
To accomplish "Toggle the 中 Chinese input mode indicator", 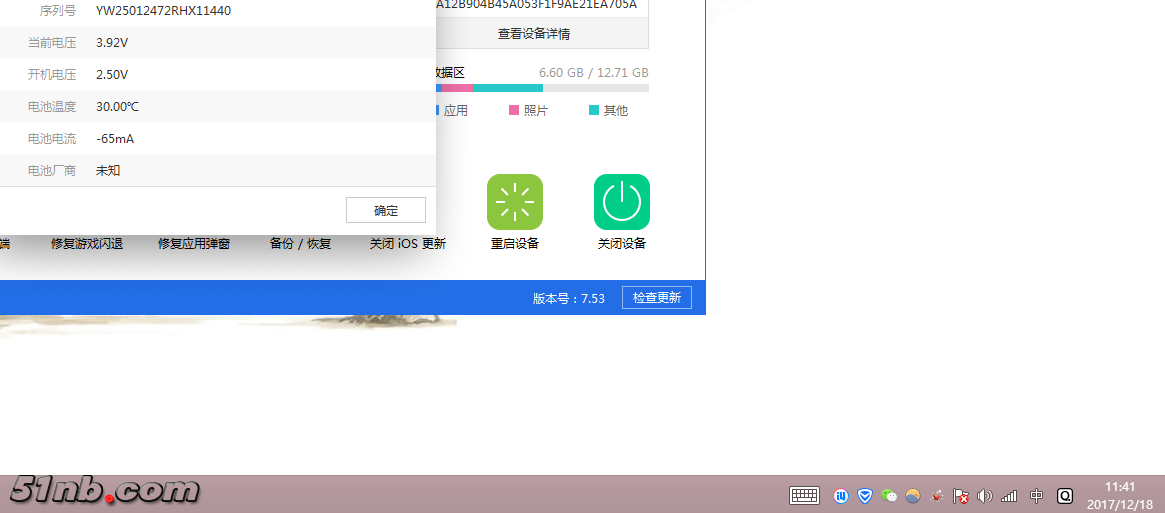I will 1036,495.
